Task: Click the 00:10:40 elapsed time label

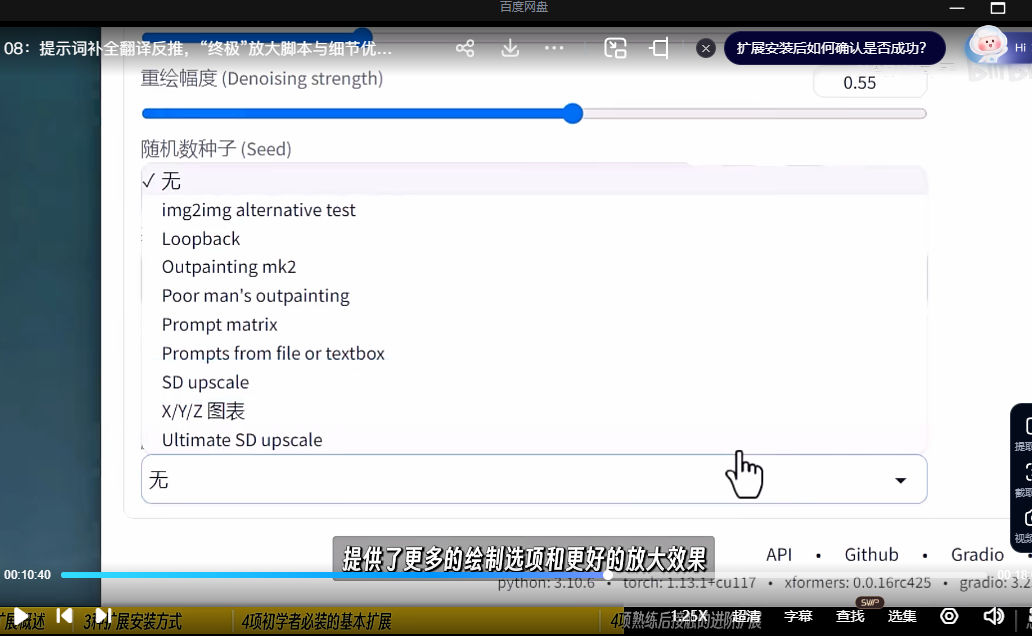Action: pos(27,575)
